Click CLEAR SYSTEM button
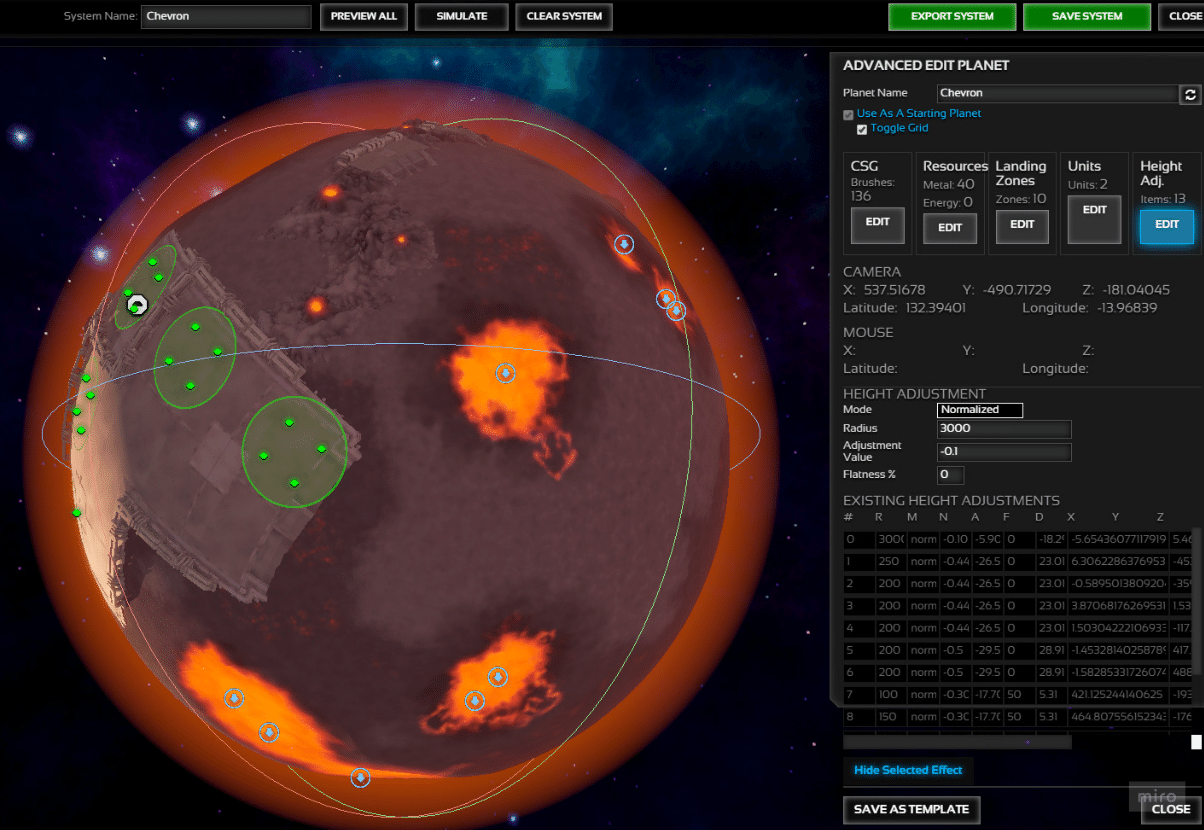This screenshot has height=830, width=1204. coord(564,17)
